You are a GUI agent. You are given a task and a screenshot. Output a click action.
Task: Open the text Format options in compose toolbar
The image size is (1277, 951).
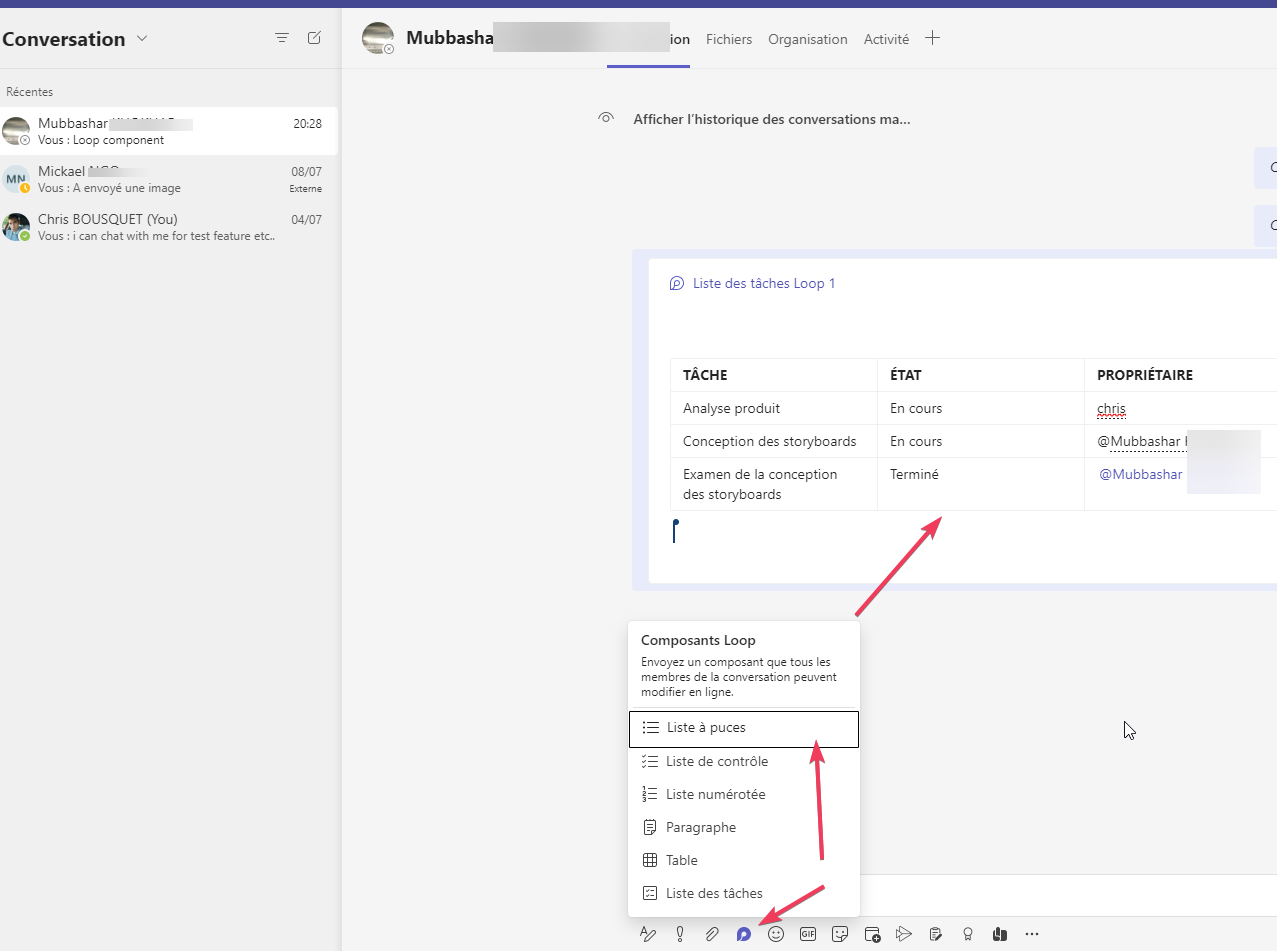click(648, 934)
